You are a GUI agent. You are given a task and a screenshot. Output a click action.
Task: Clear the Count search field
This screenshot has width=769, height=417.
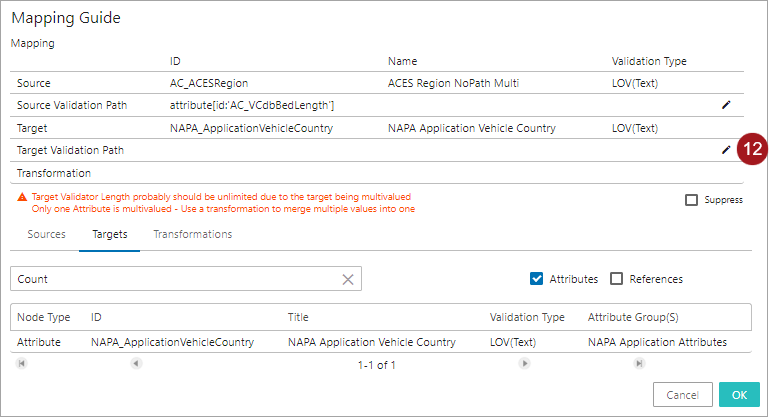[348, 280]
